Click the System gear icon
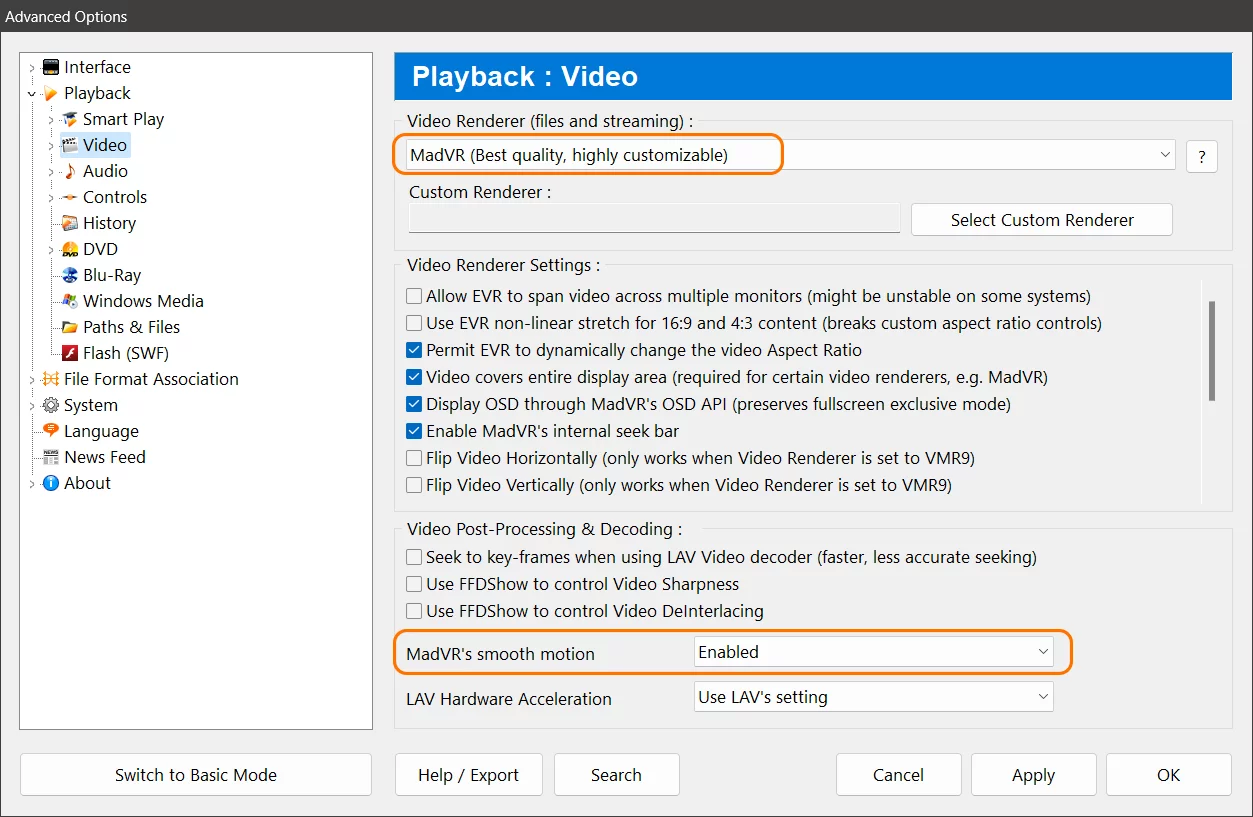Screen dimensions: 1253x817 [51, 405]
